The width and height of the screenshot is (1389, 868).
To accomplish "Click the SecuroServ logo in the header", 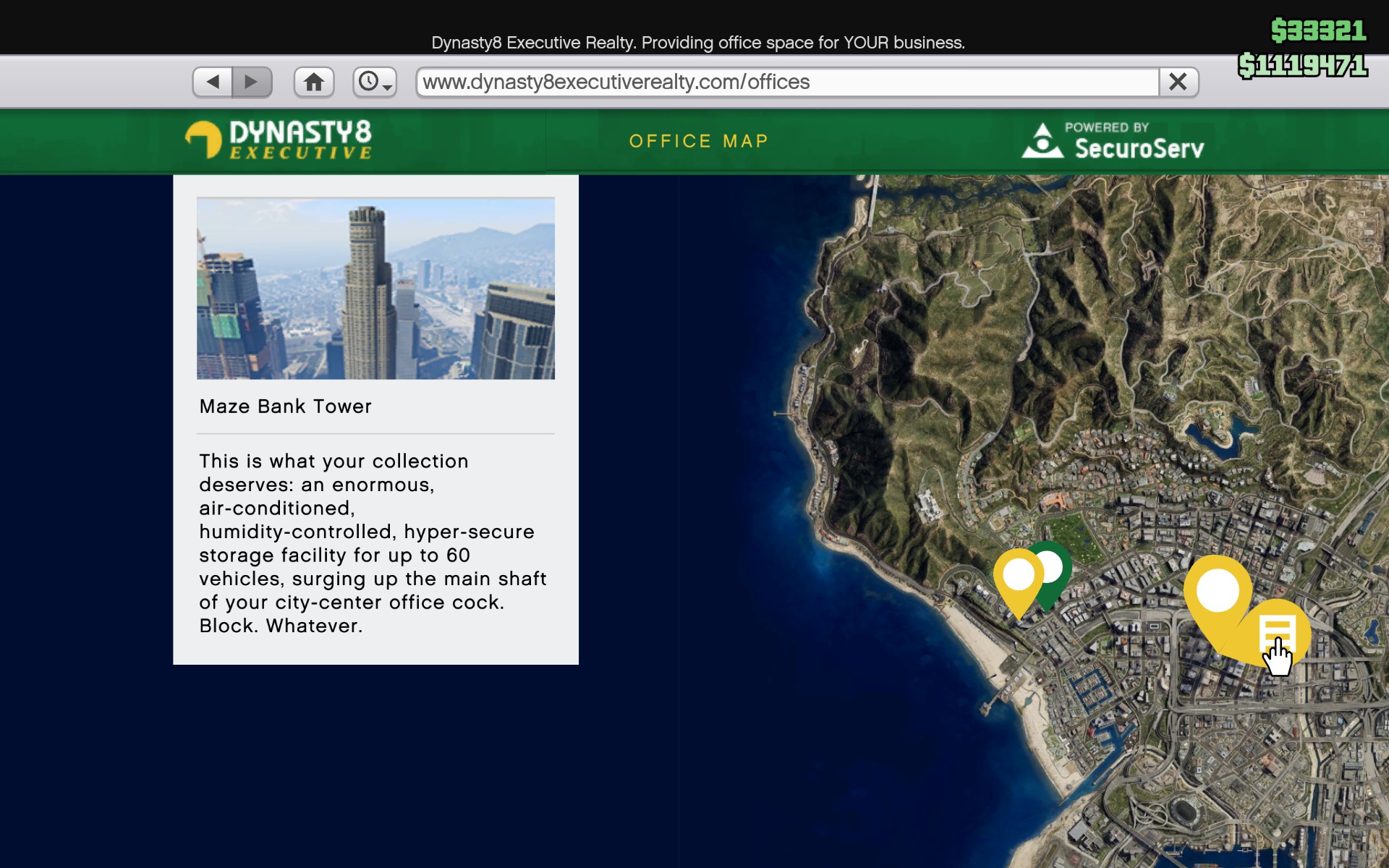I will click(1113, 140).
